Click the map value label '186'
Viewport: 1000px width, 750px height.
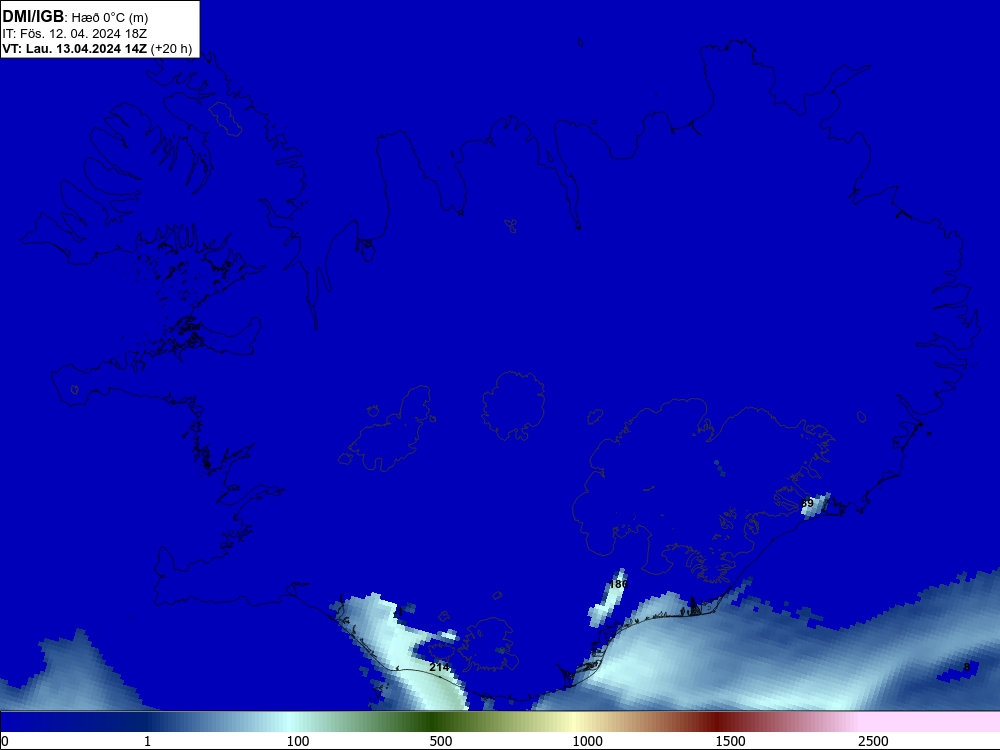(619, 584)
